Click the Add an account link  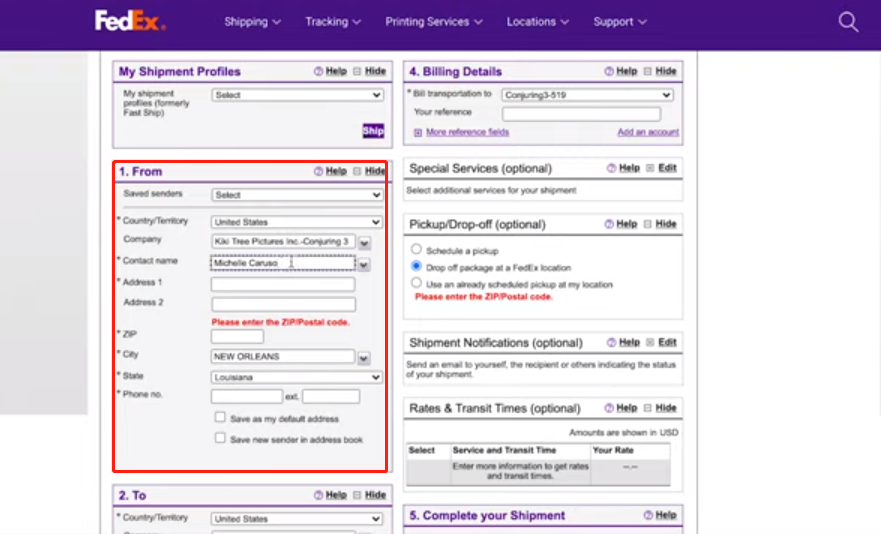tap(648, 132)
